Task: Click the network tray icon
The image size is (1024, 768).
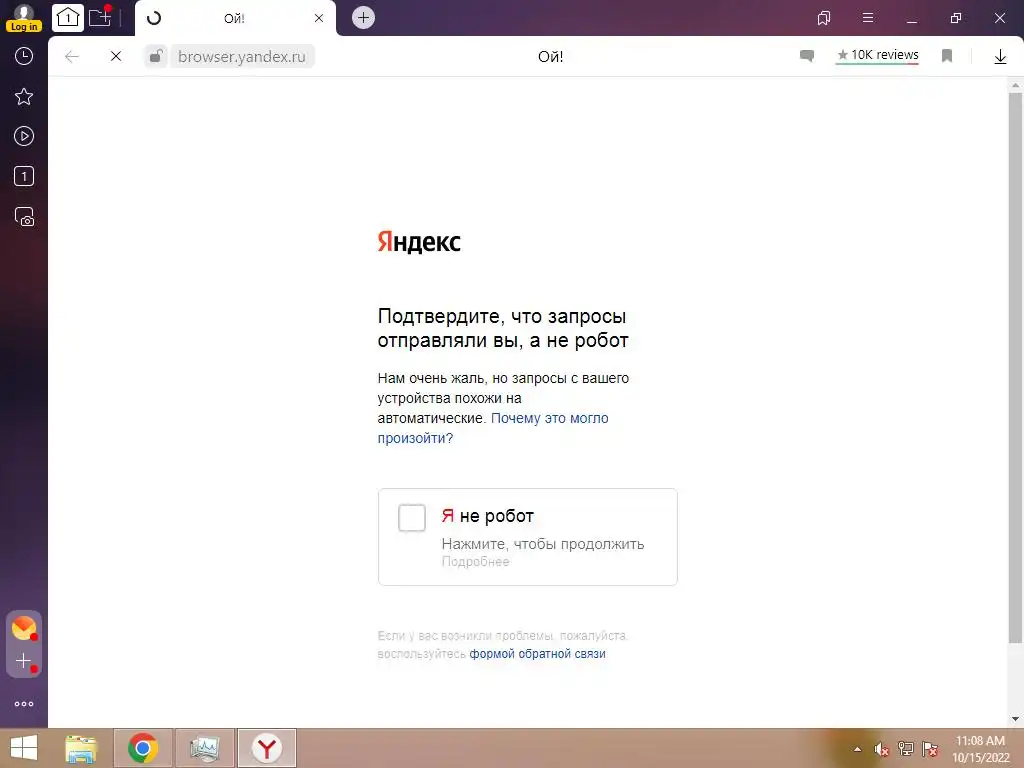Action: coord(905,749)
